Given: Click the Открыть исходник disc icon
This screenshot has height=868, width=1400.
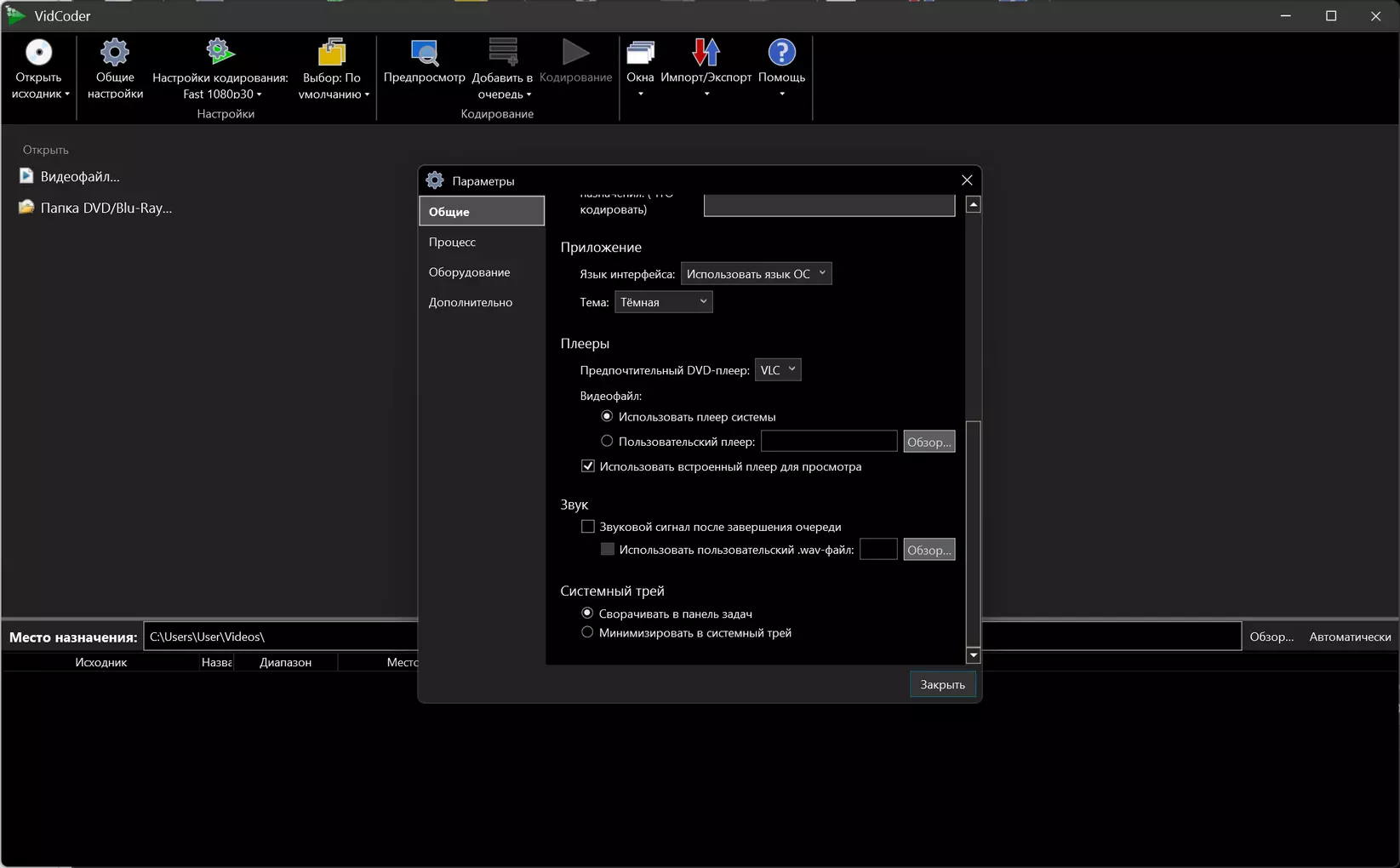Looking at the screenshot, I should (38, 53).
